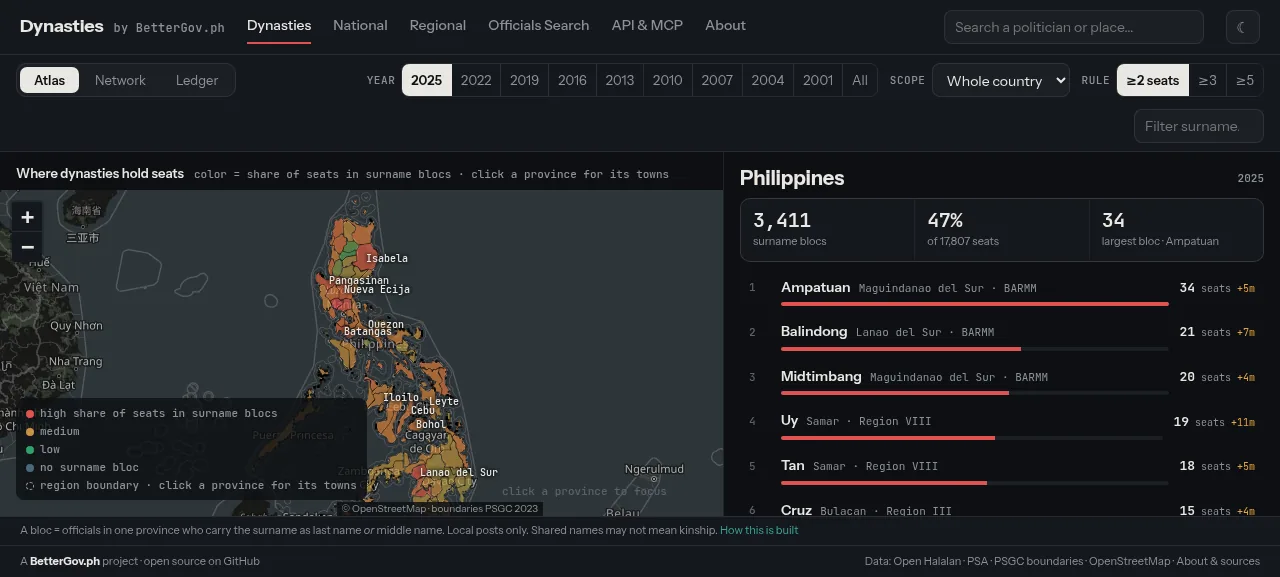Screen dimensions: 1280x577
Task: Open the OpenStreetMap attribution link on map
Action: point(388,509)
